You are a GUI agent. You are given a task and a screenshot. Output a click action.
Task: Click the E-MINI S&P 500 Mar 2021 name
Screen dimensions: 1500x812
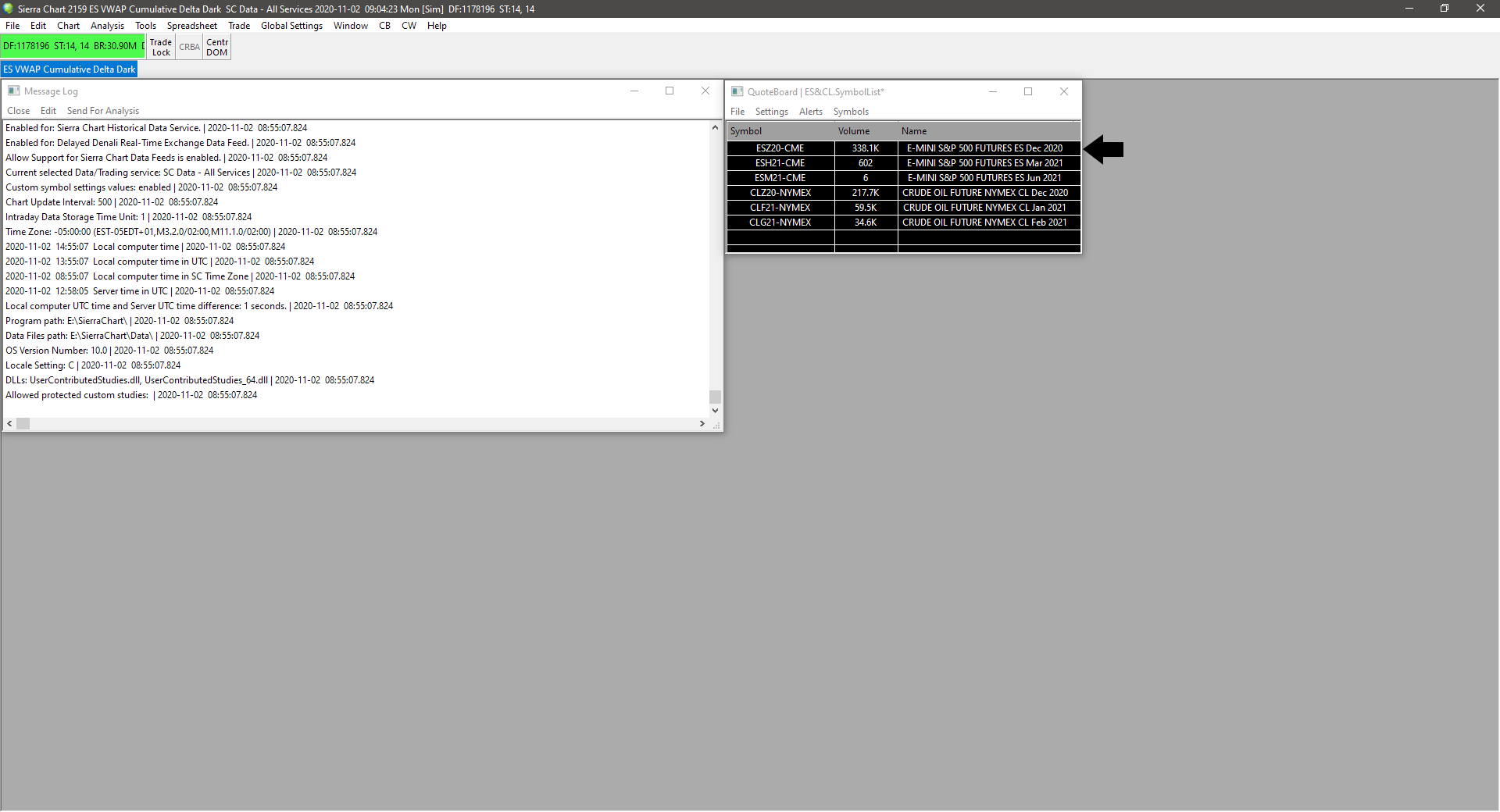click(989, 163)
